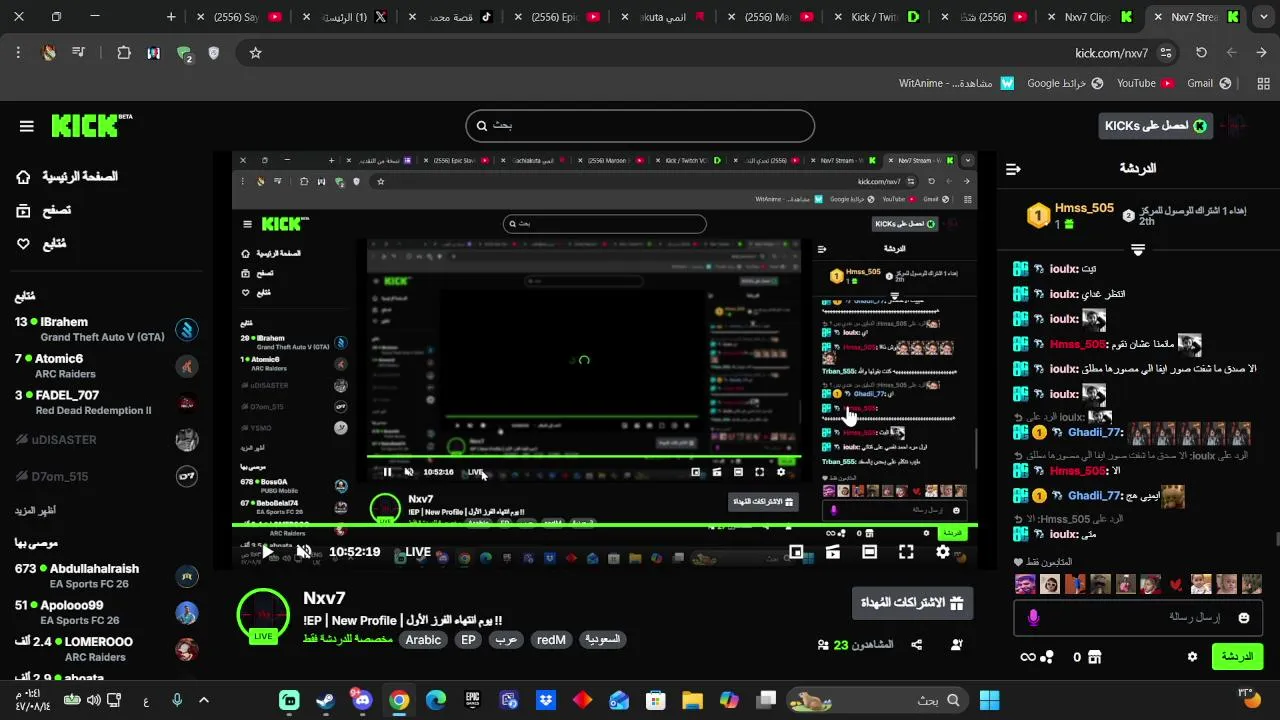Click the عرب tag
Screen dimensions: 1280x720
506,640
